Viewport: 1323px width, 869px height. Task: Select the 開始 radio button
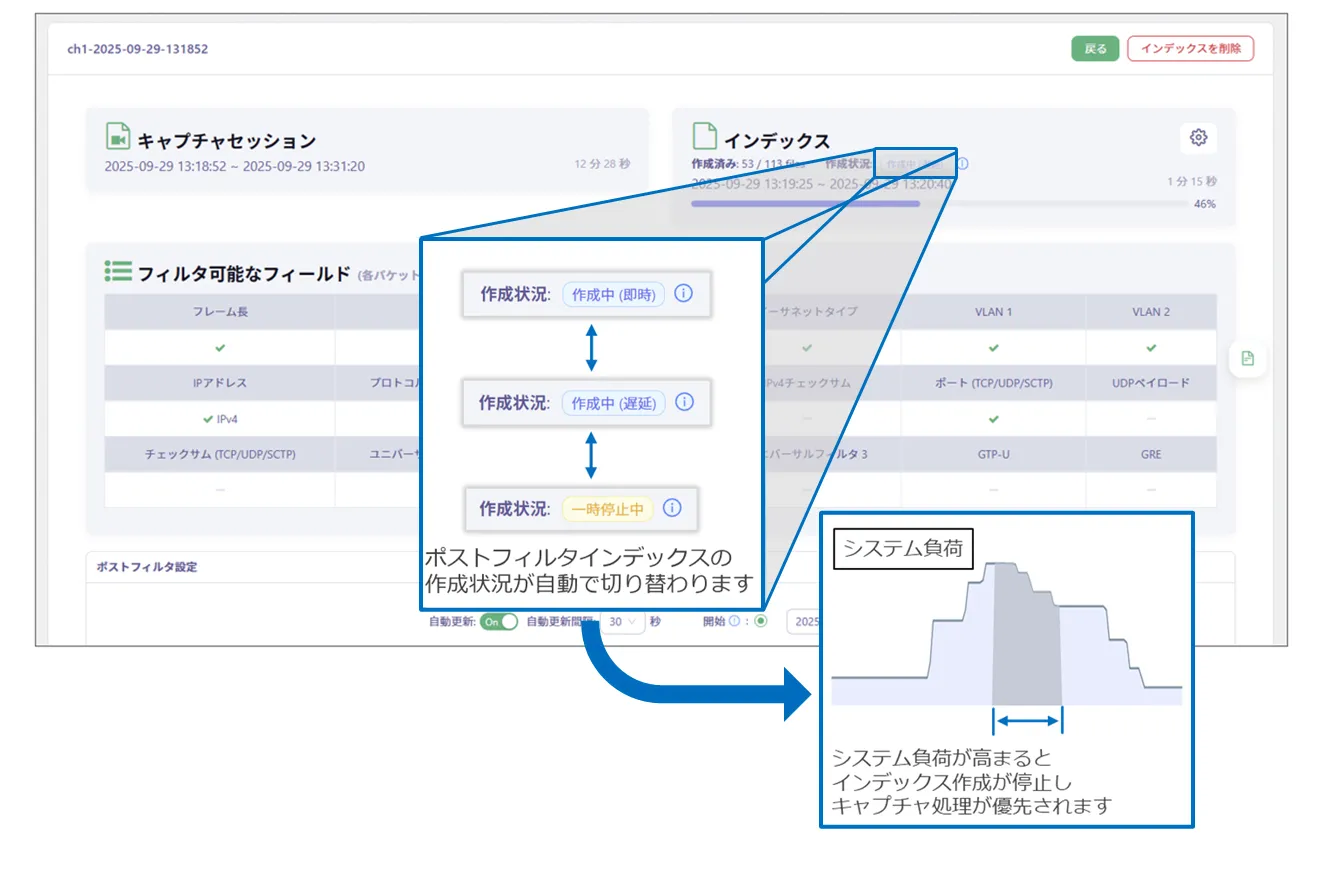pos(761,621)
